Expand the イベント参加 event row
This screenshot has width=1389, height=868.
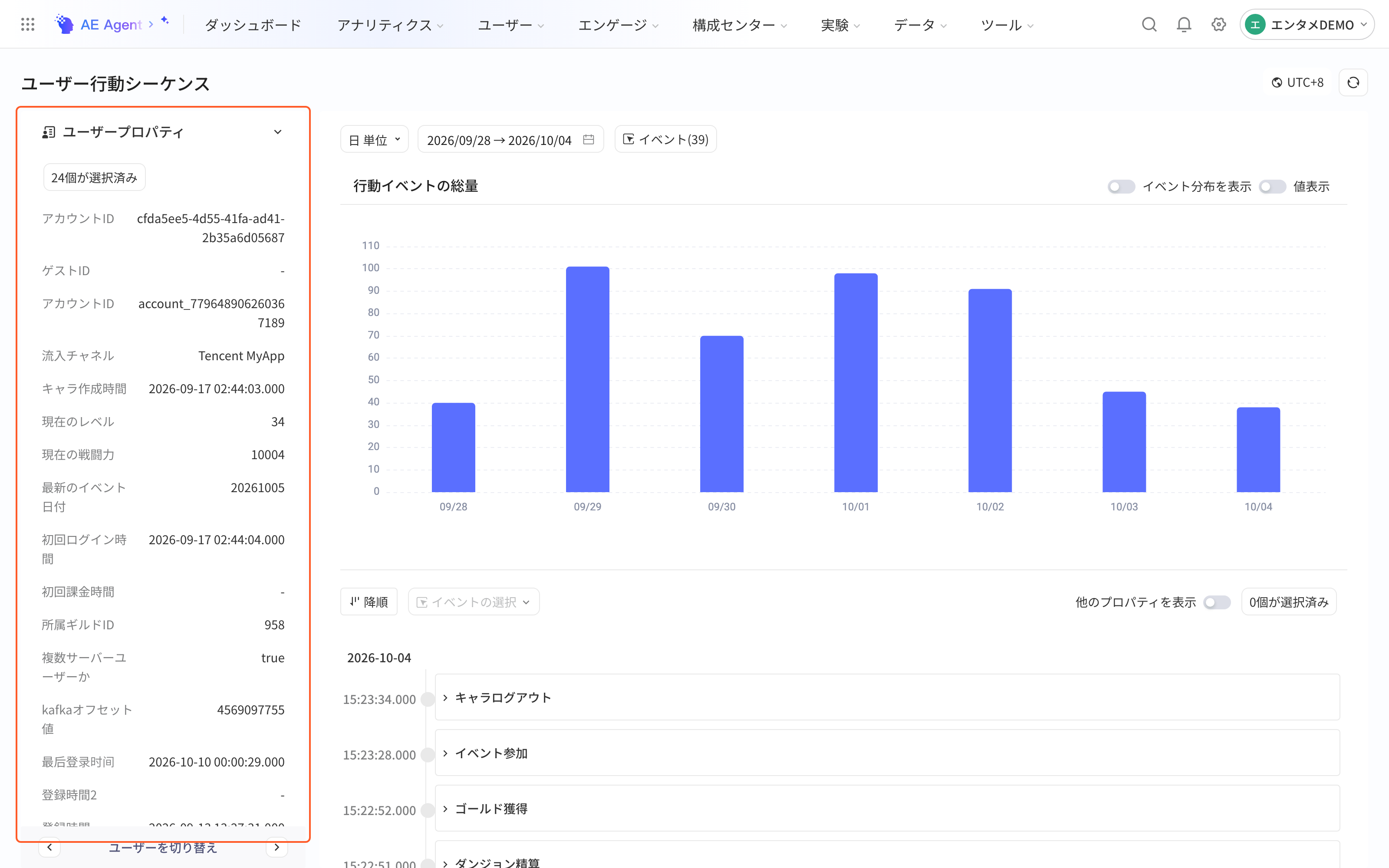point(887,753)
